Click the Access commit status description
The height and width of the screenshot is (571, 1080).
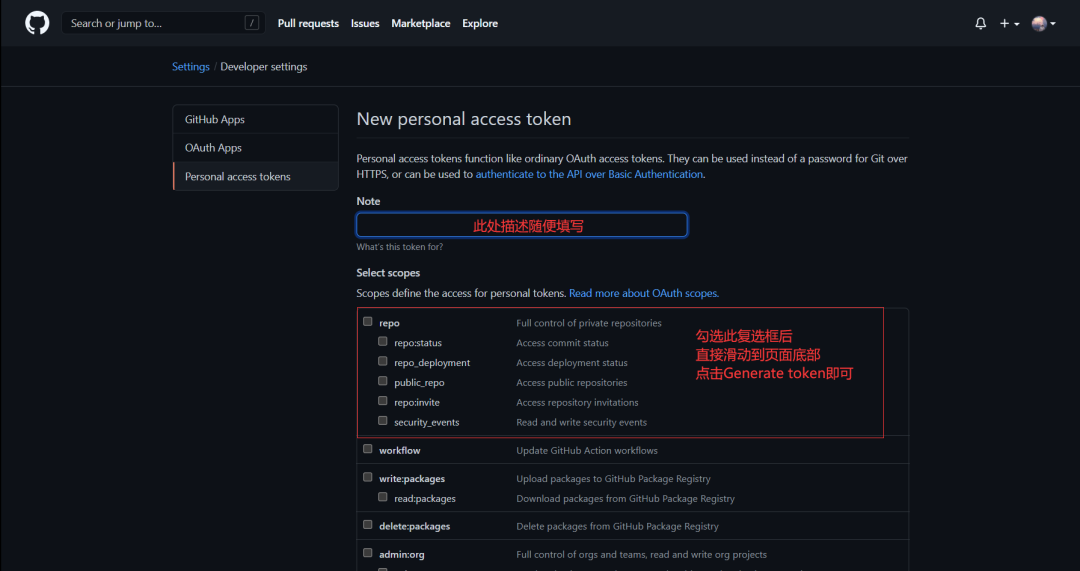(563, 343)
